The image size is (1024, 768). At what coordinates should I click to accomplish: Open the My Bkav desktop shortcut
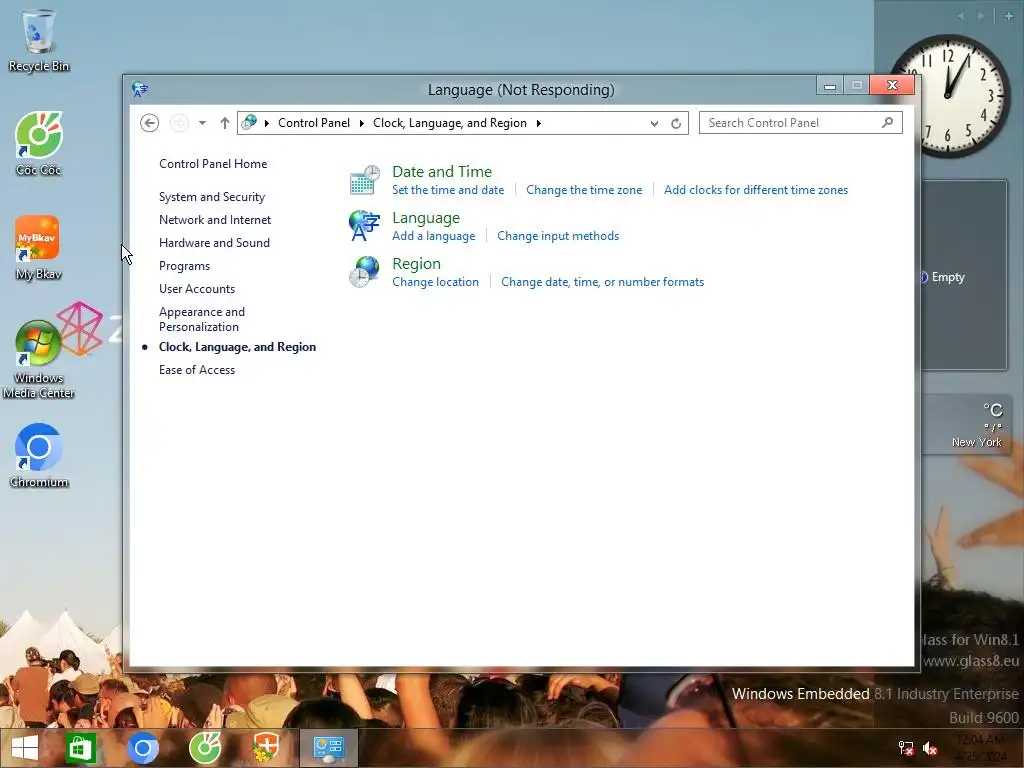(x=39, y=248)
